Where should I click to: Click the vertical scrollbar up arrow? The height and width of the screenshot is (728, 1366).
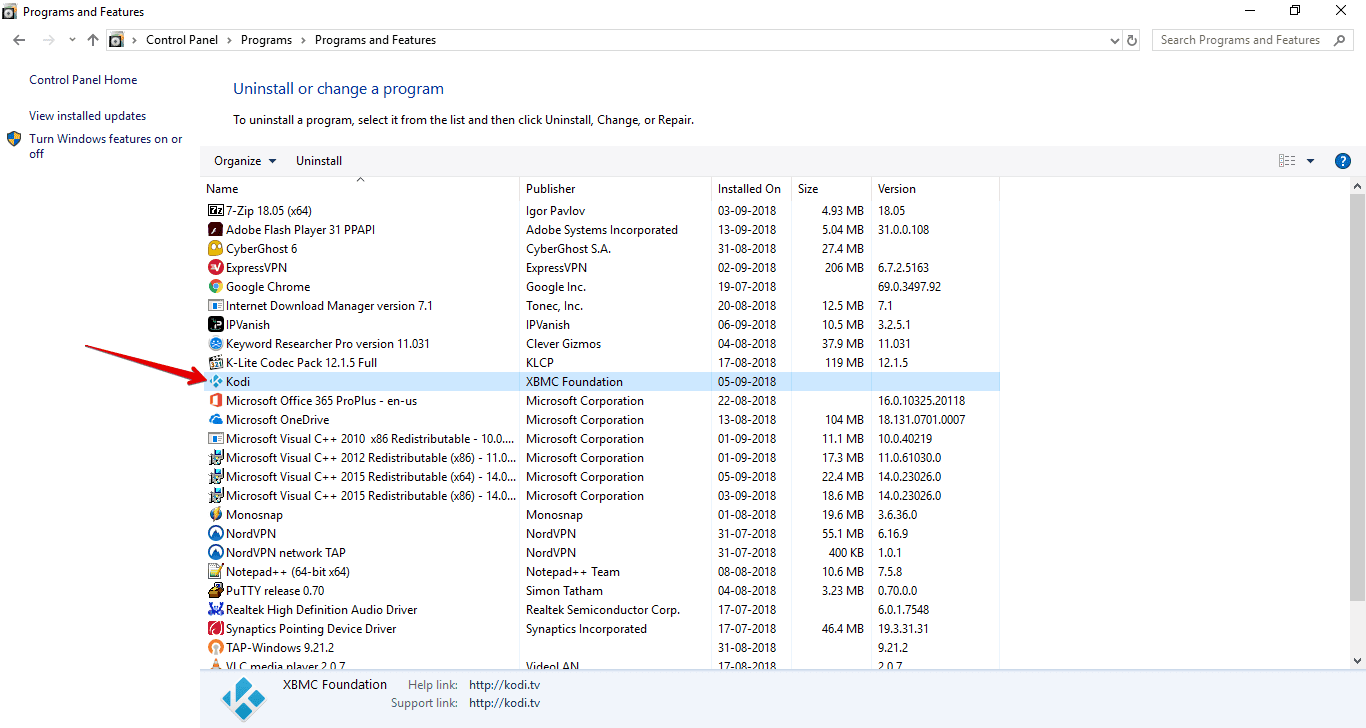pos(1357,187)
